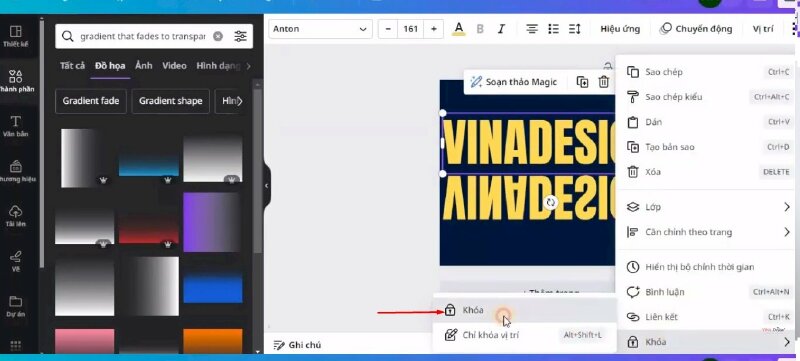Screen dimensions: 800x361
Task: Open the Dự án projects sidebar tab
Action: pyautogui.click(x=16, y=306)
